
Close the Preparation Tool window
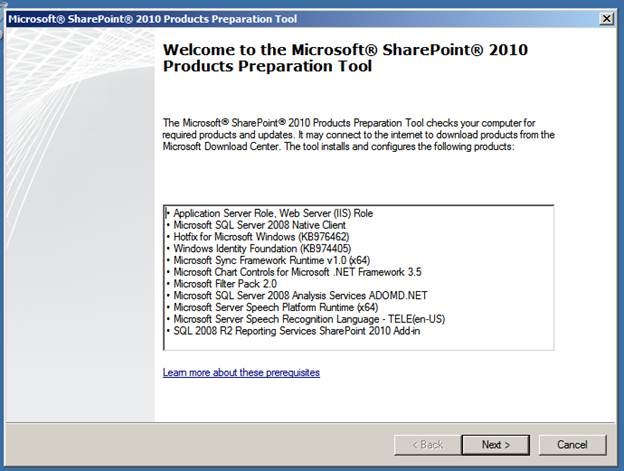pos(606,19)
